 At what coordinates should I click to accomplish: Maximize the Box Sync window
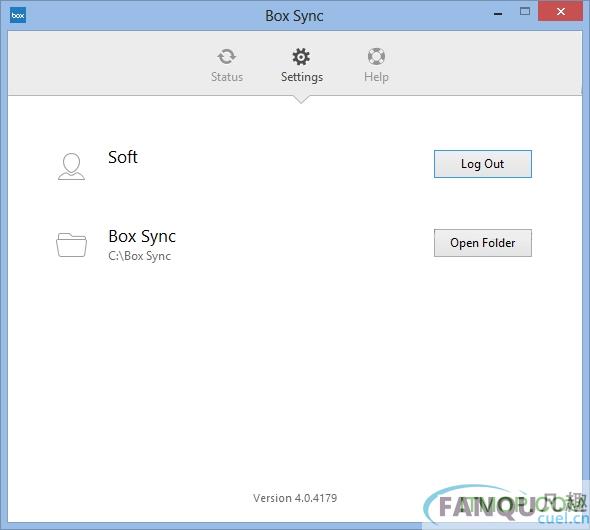point(525,11)
